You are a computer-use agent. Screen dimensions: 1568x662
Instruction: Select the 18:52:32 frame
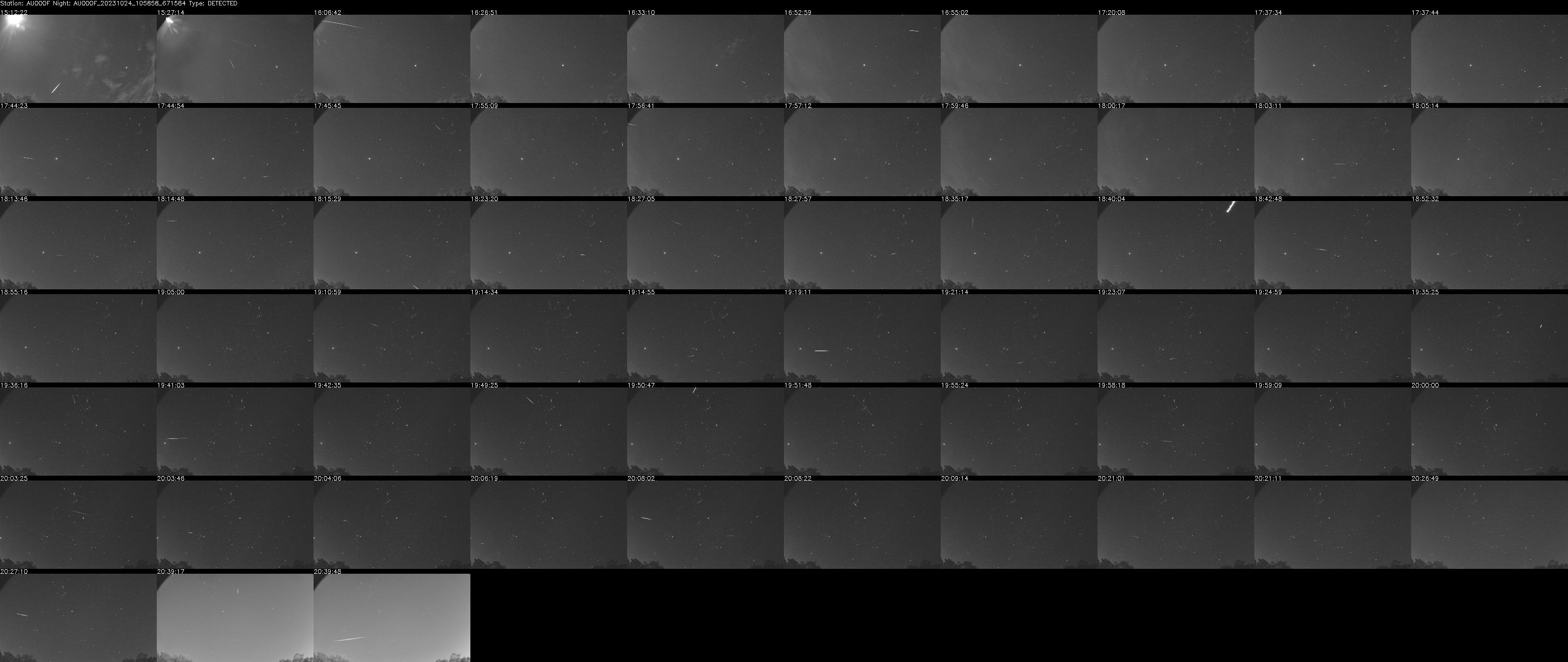click(x=1490, y=245)
